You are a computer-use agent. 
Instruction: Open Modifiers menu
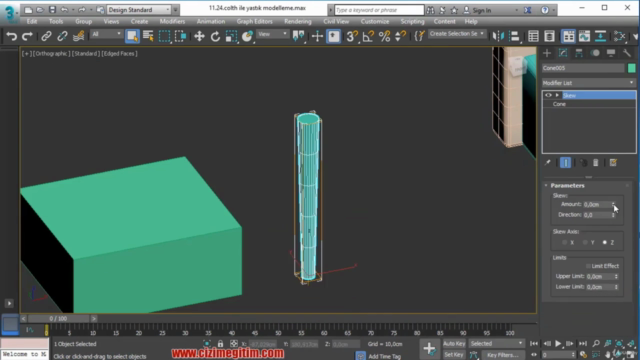172,22
